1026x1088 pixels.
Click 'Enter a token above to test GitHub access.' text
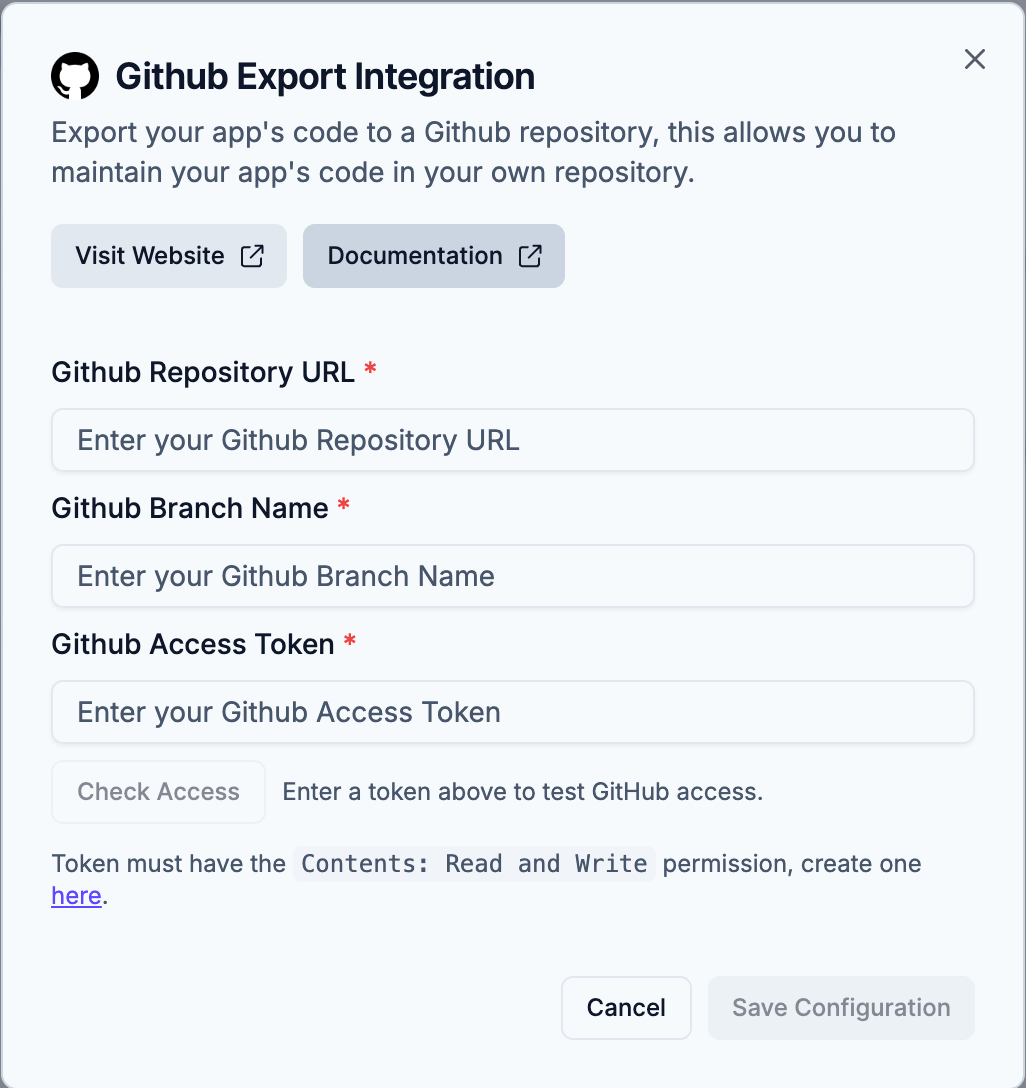point(522,792)
